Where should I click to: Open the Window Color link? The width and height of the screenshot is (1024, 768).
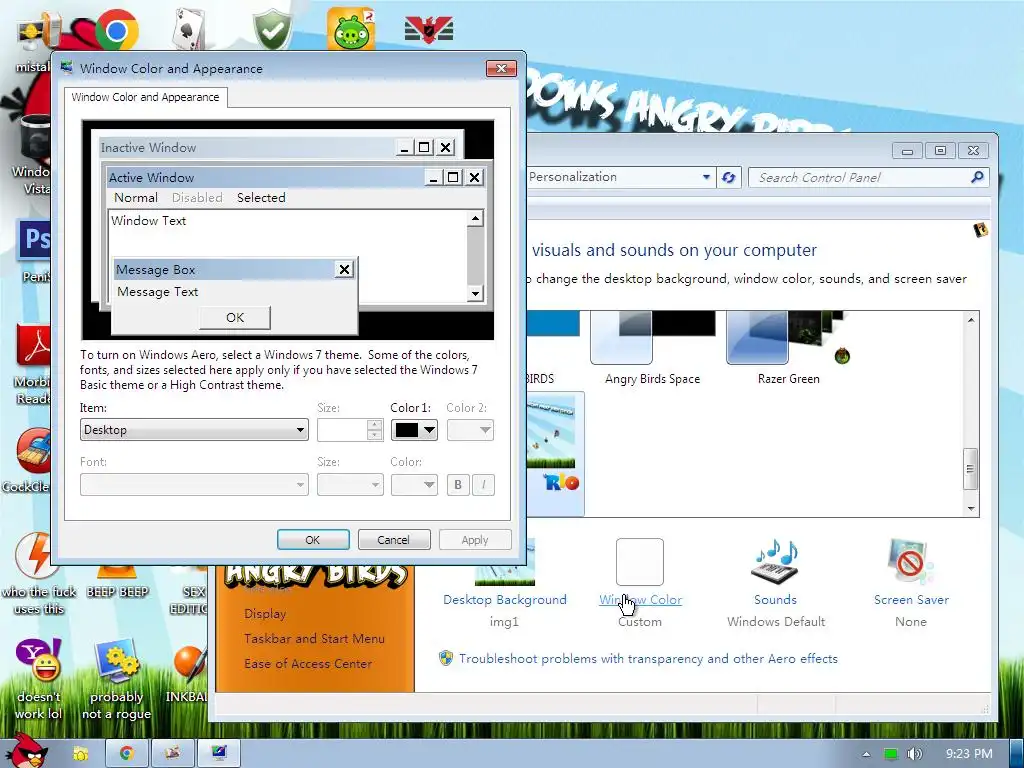coord(640,600)
